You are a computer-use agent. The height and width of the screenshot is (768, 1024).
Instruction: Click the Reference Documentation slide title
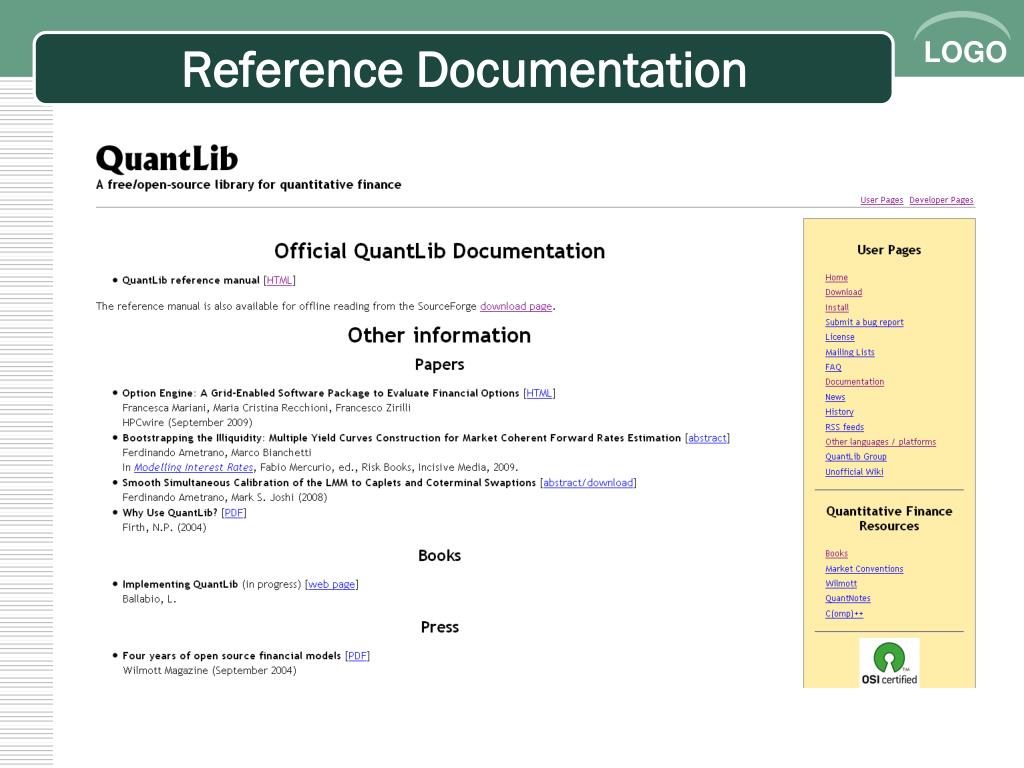pos(464,69)
